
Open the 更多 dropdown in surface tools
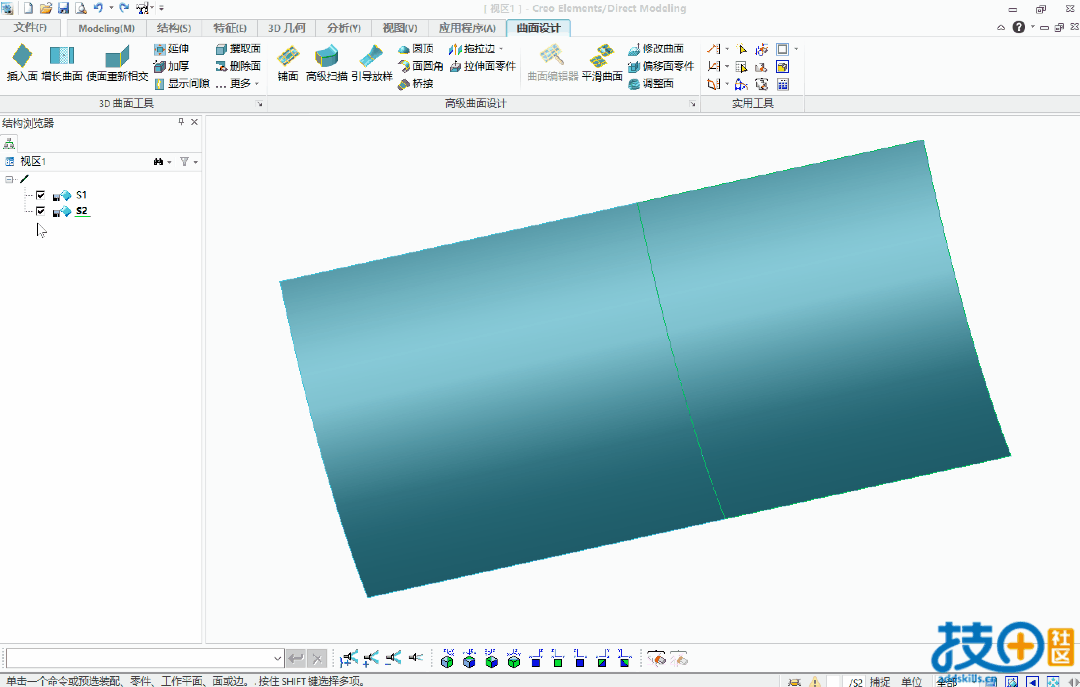pyautogui.click(x=238, y=83)
